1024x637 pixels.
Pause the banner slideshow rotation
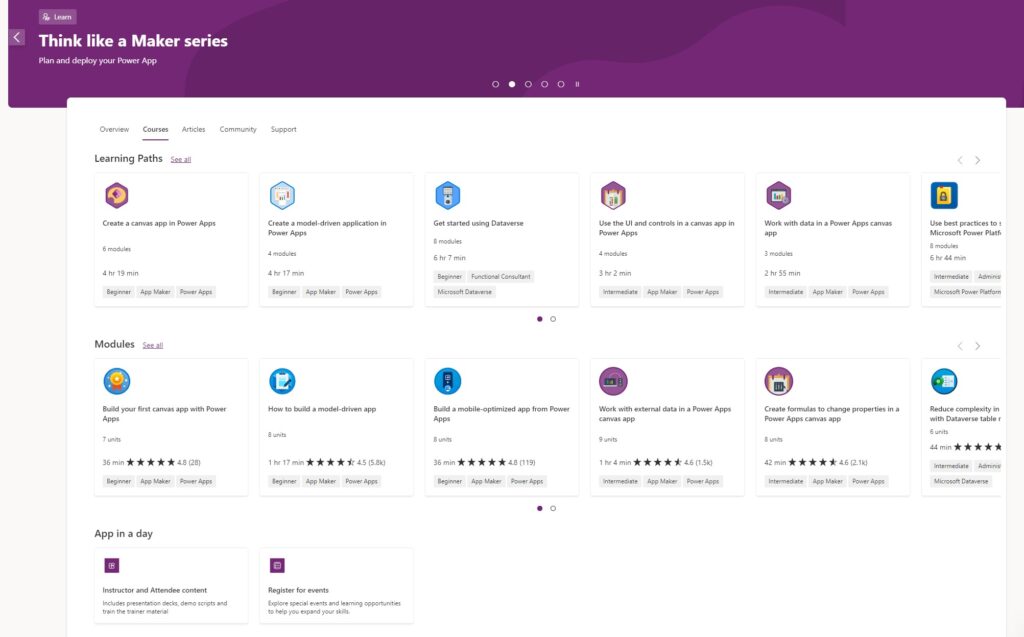[x=577, y=84]
